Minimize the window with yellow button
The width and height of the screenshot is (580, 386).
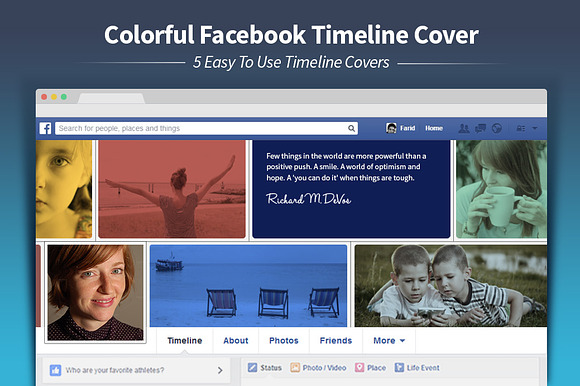[x=54, y=97]
